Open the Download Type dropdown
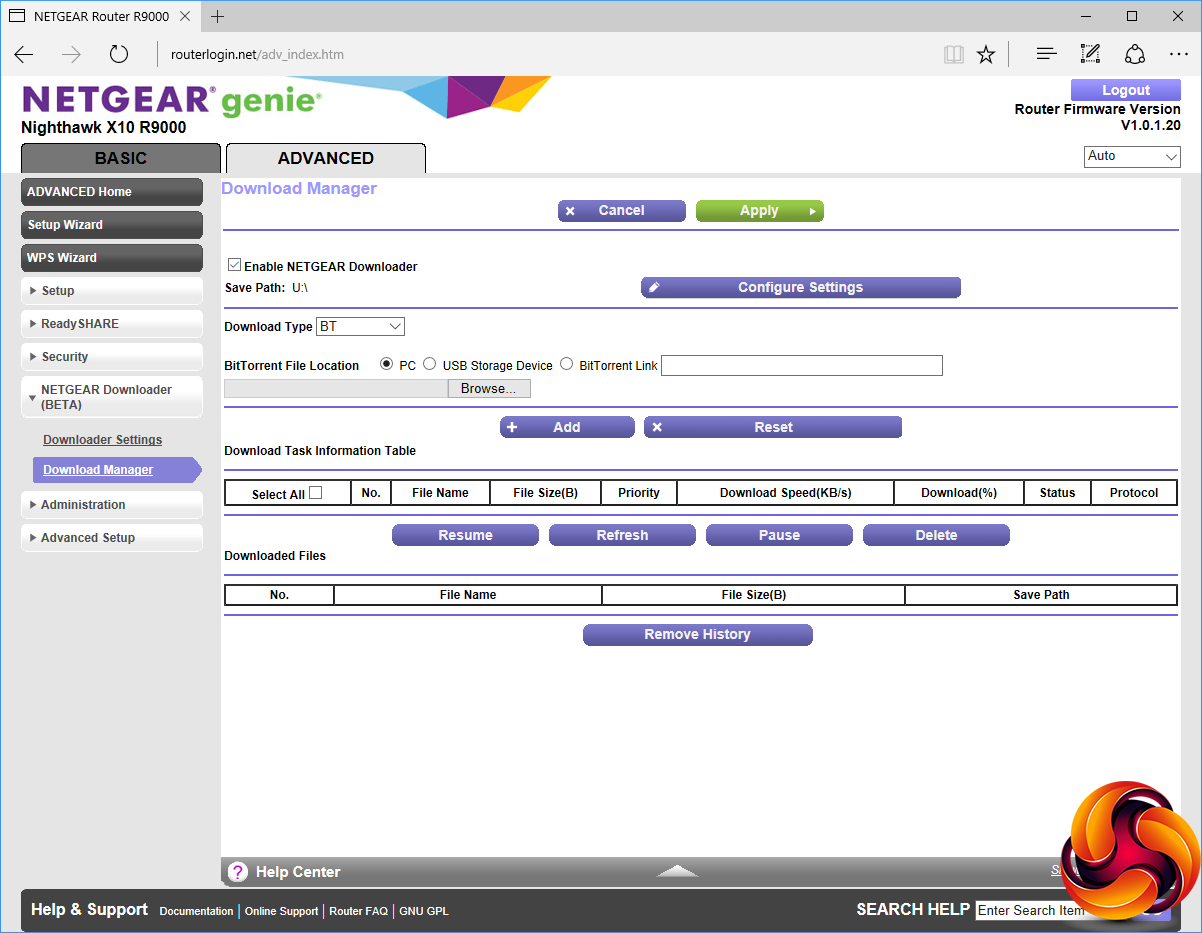Image resolution: width=1202 pixels, height=933 pixels. (x=360, y=327)
